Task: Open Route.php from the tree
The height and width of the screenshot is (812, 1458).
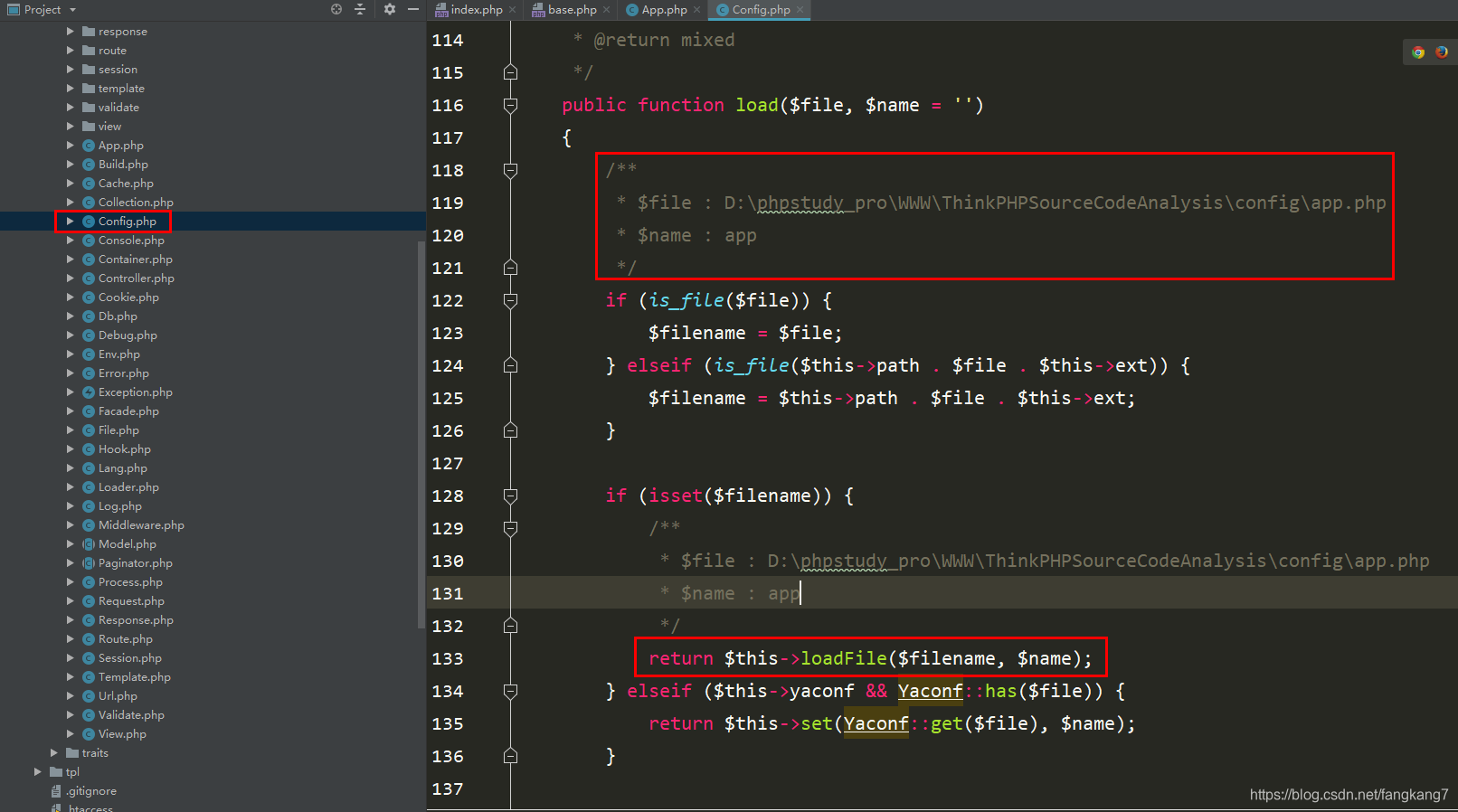Action: coord(125,639)
